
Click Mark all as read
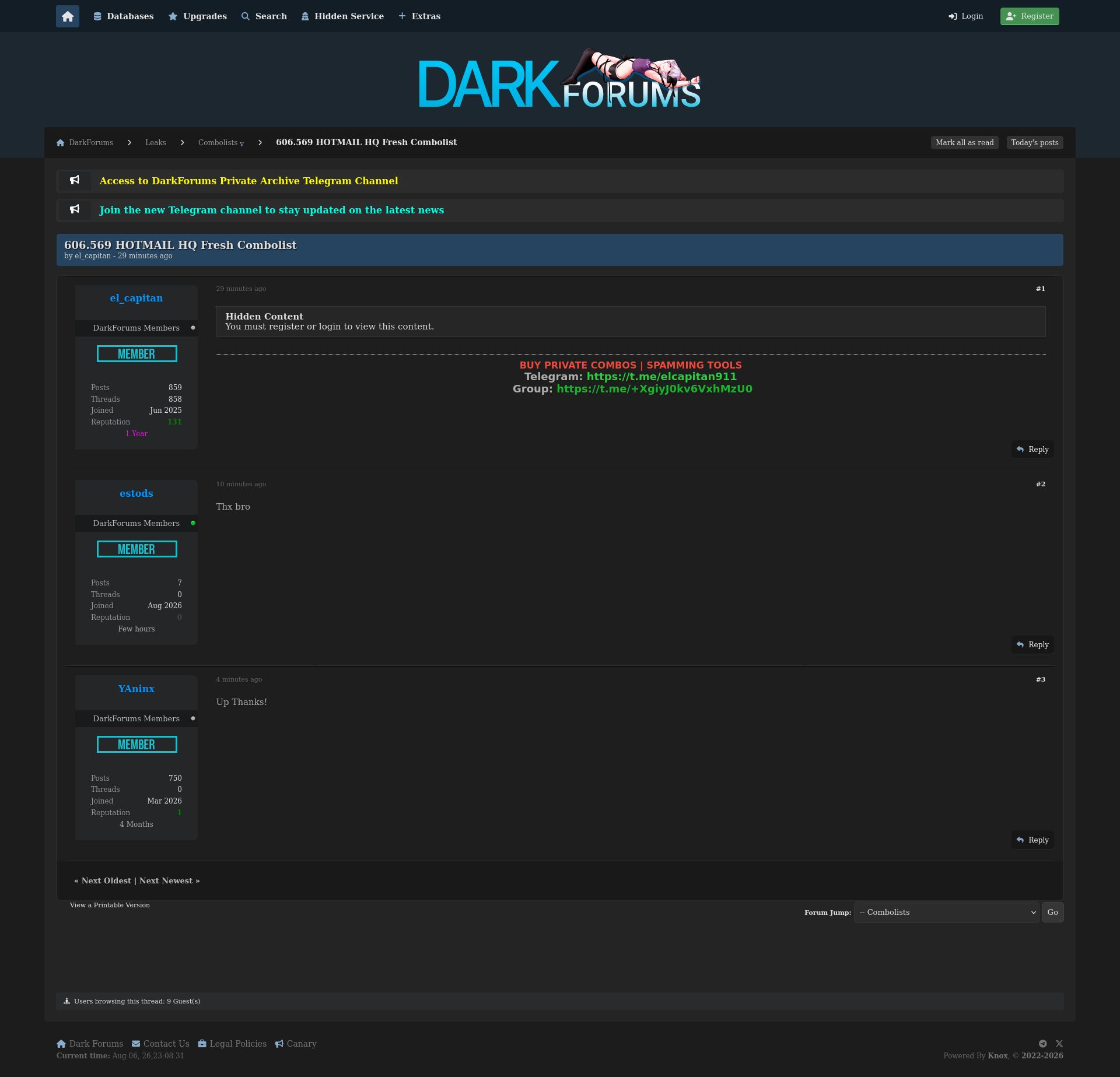(965, 143)
